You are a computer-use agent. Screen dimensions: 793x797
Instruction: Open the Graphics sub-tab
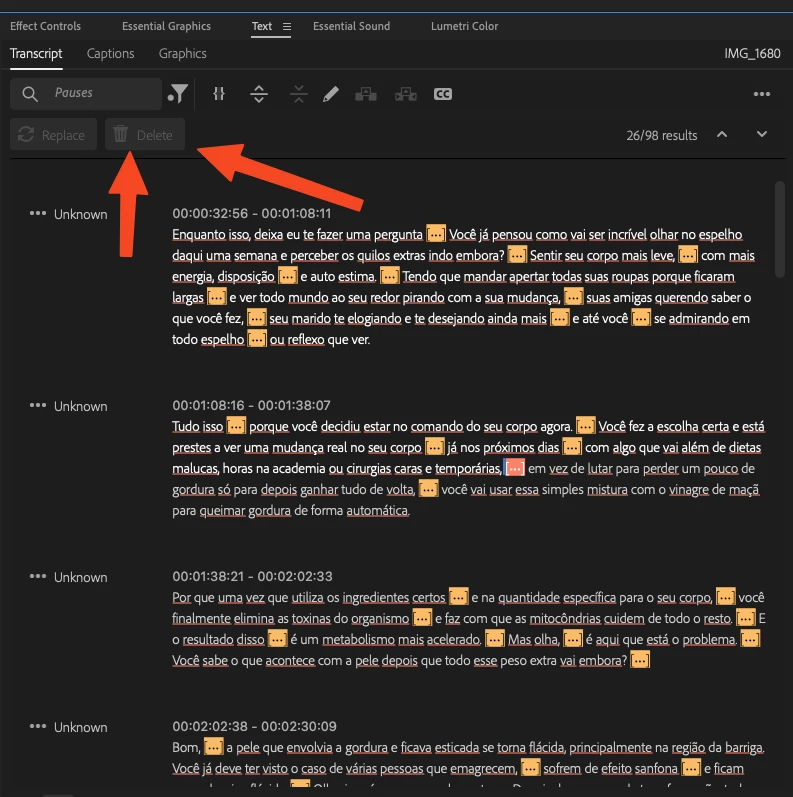tap(182, 54)
